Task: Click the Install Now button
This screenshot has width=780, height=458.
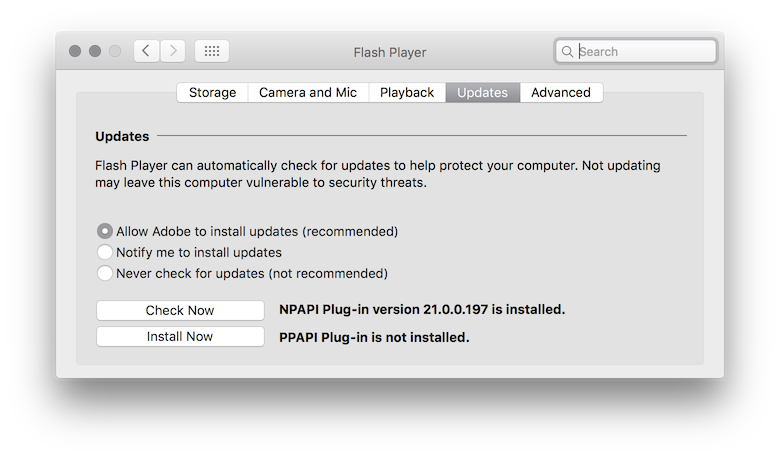Action: coord(180,337)
